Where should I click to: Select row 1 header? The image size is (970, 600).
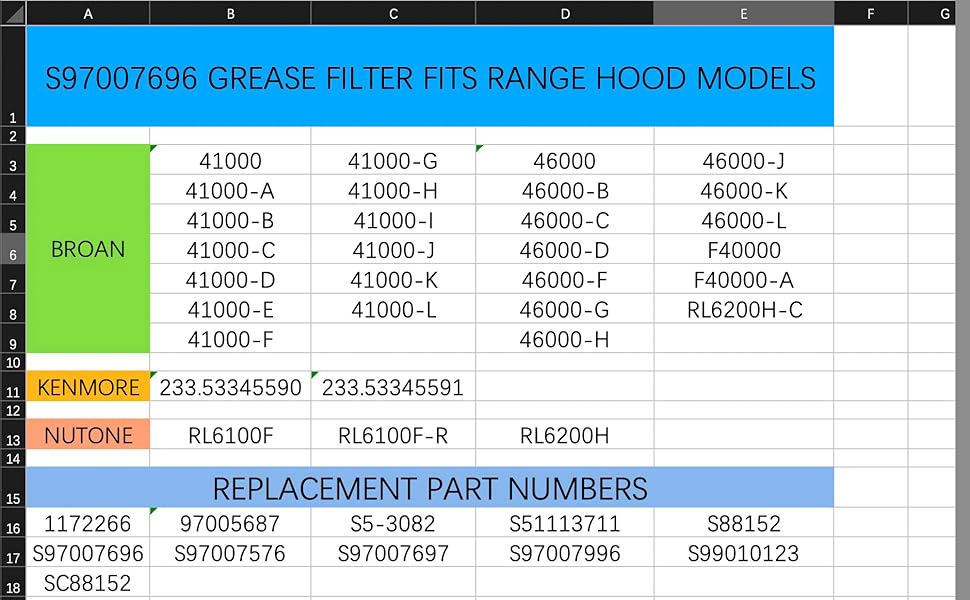click(13, 76)
